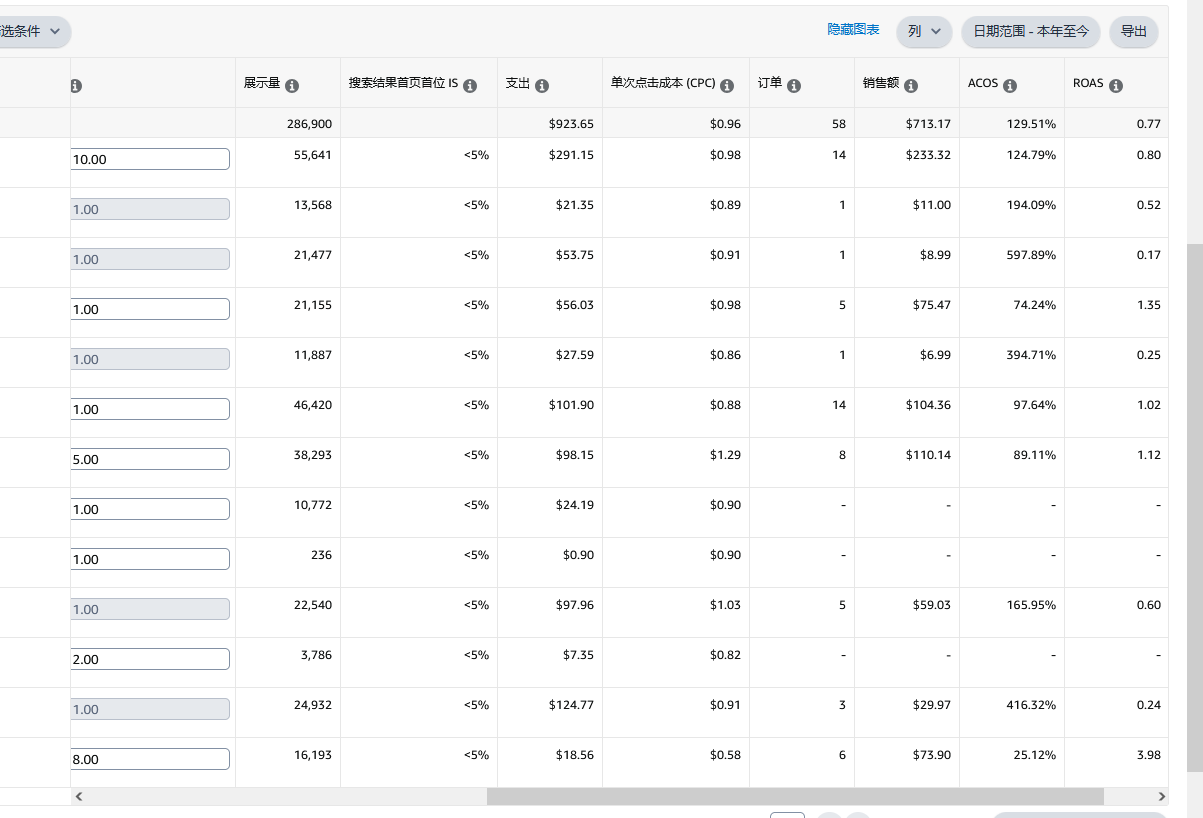Click the 导出 export button

point(1133,32)
